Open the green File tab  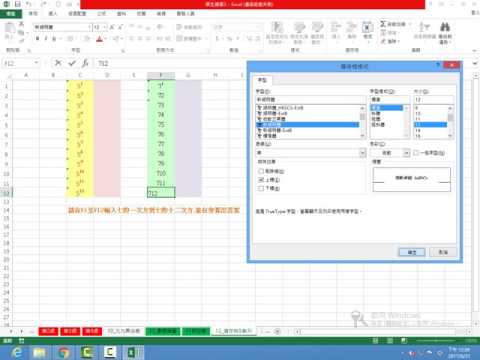(11, 14)
